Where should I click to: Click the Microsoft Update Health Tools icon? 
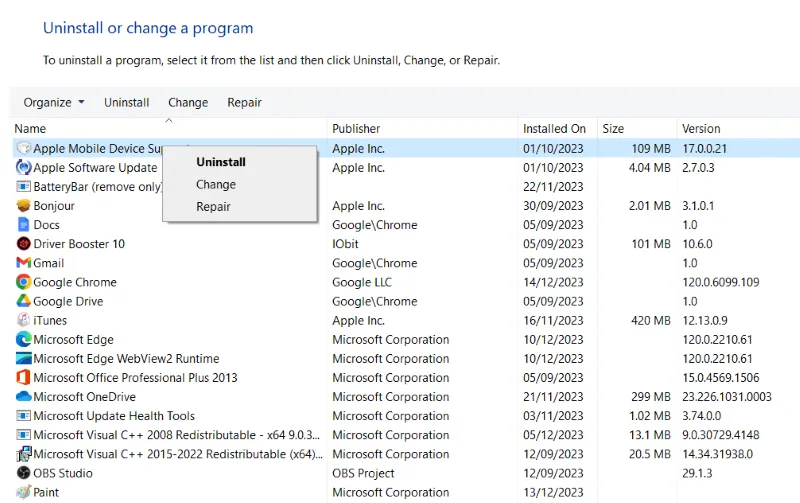[23, 416]
